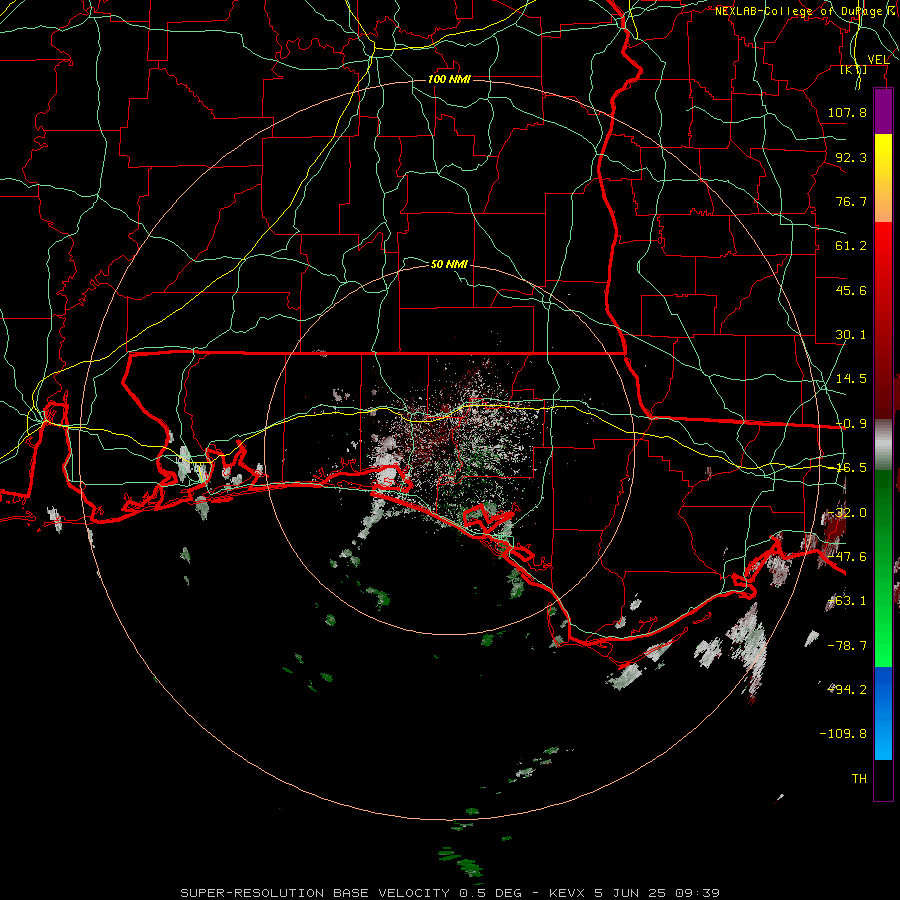
Task: Click the purple segment of color bar
Action: (883, 112)
